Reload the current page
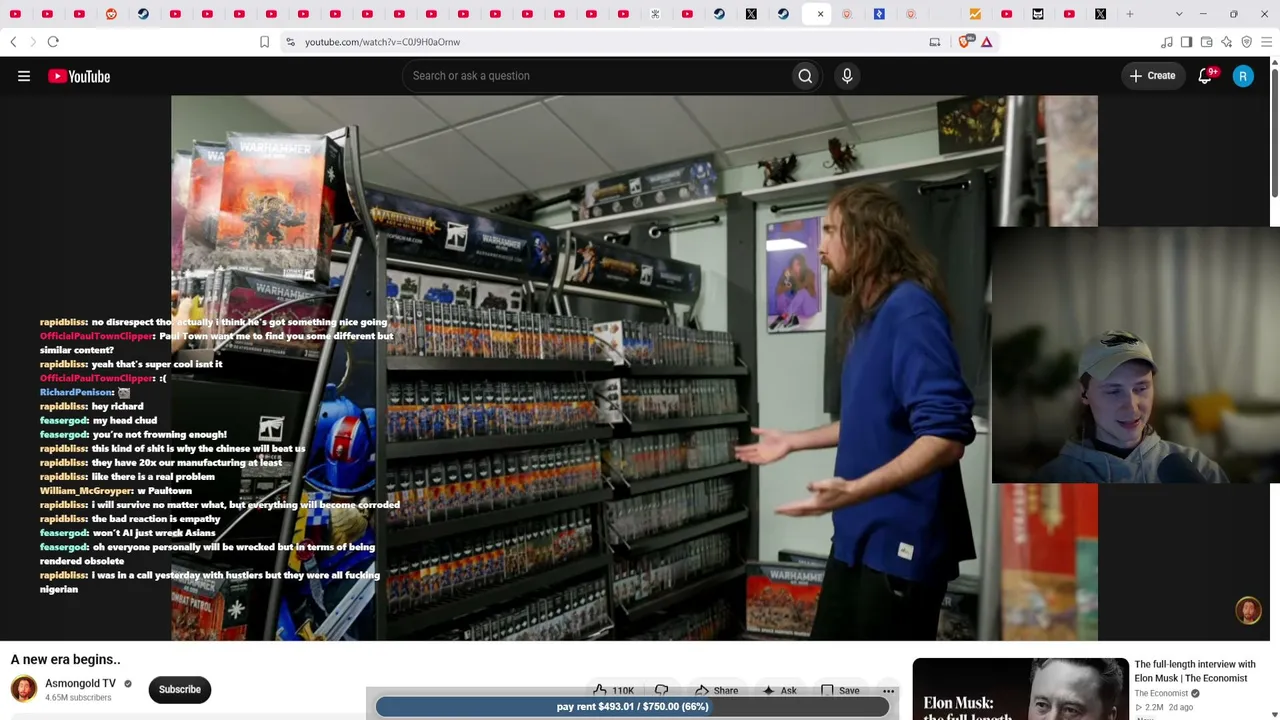Screen dimensions: 1280x720 click(53, 42)
